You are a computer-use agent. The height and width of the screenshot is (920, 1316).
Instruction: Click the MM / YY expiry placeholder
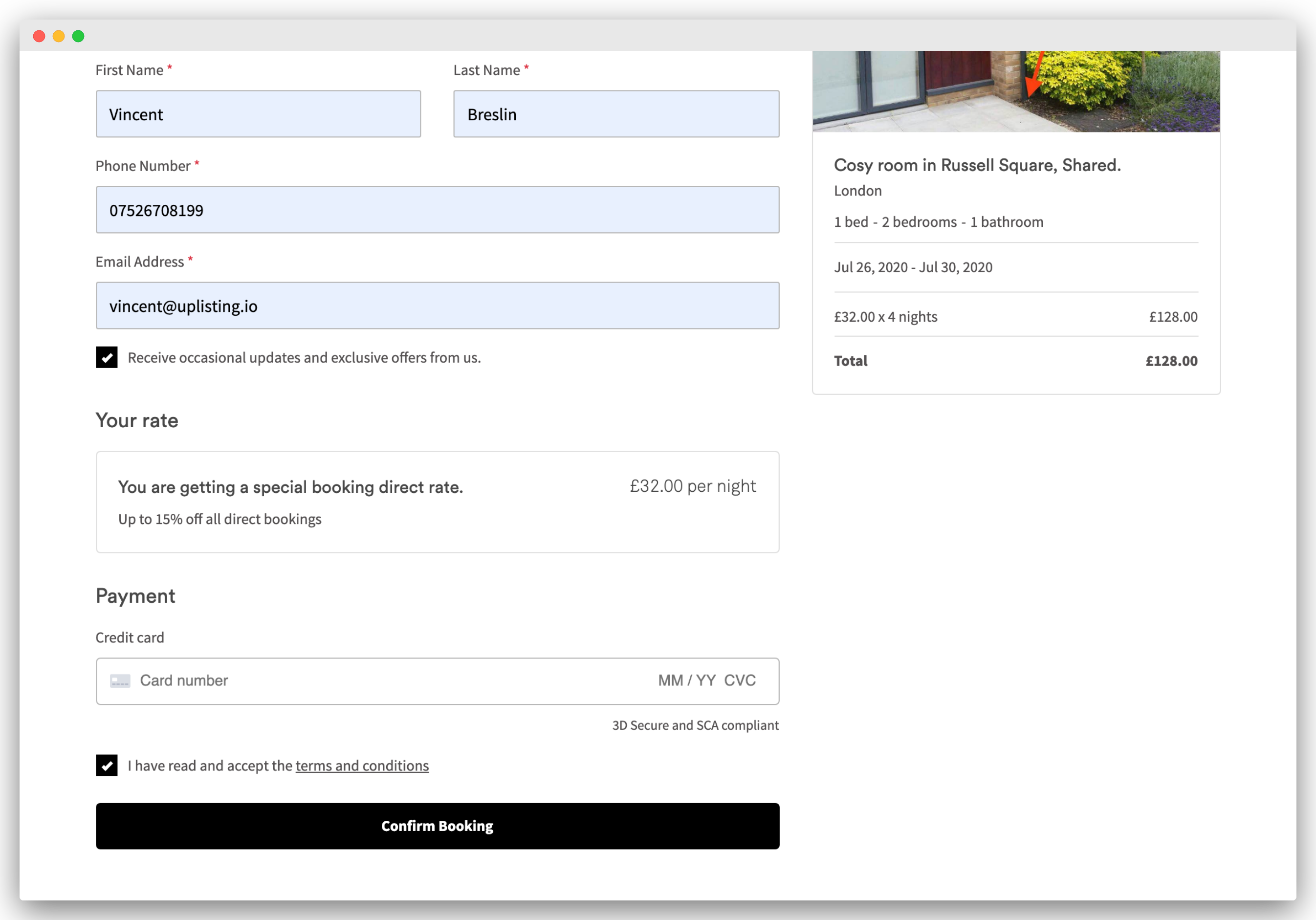click(686, 680)
